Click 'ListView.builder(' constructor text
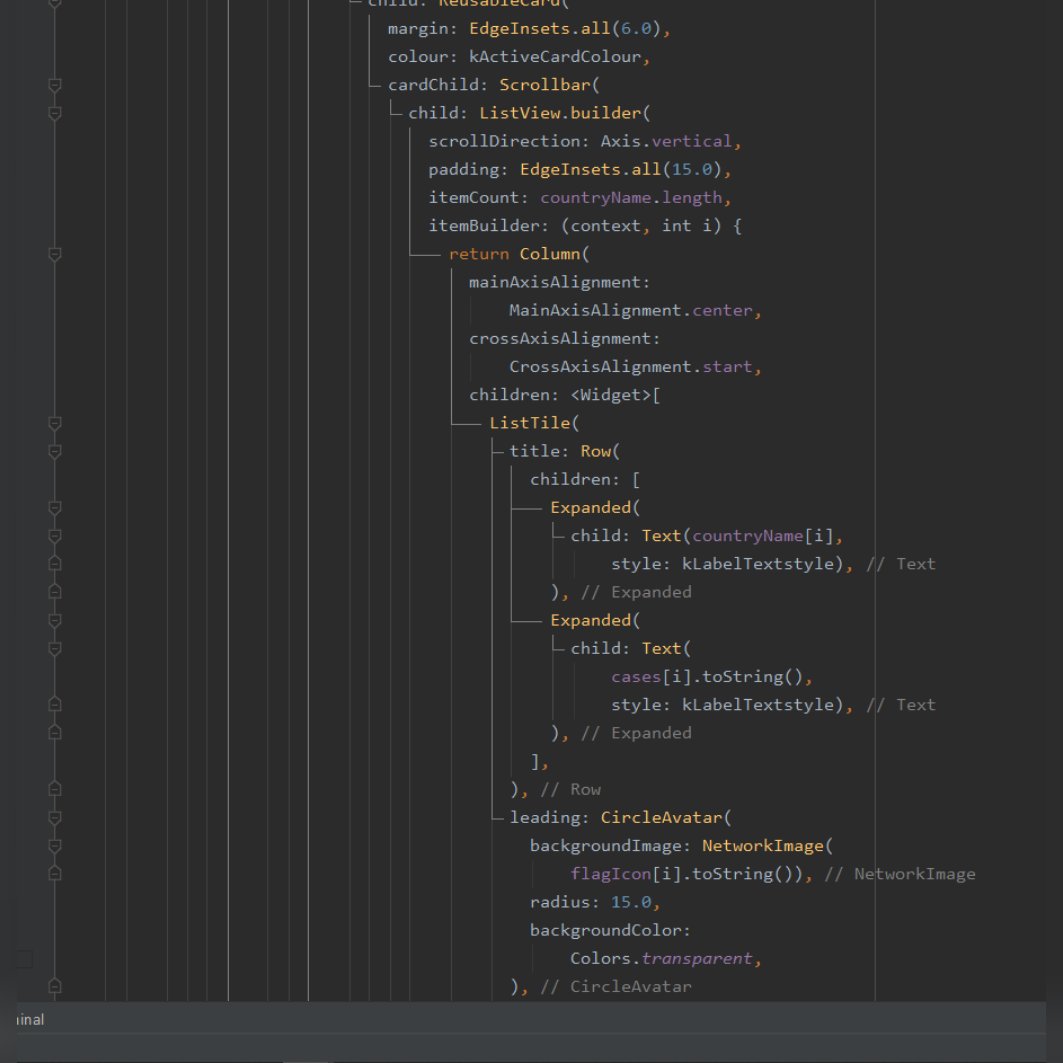The height and width of the screenshot is (1063, 1063). (x=565, y=113)
